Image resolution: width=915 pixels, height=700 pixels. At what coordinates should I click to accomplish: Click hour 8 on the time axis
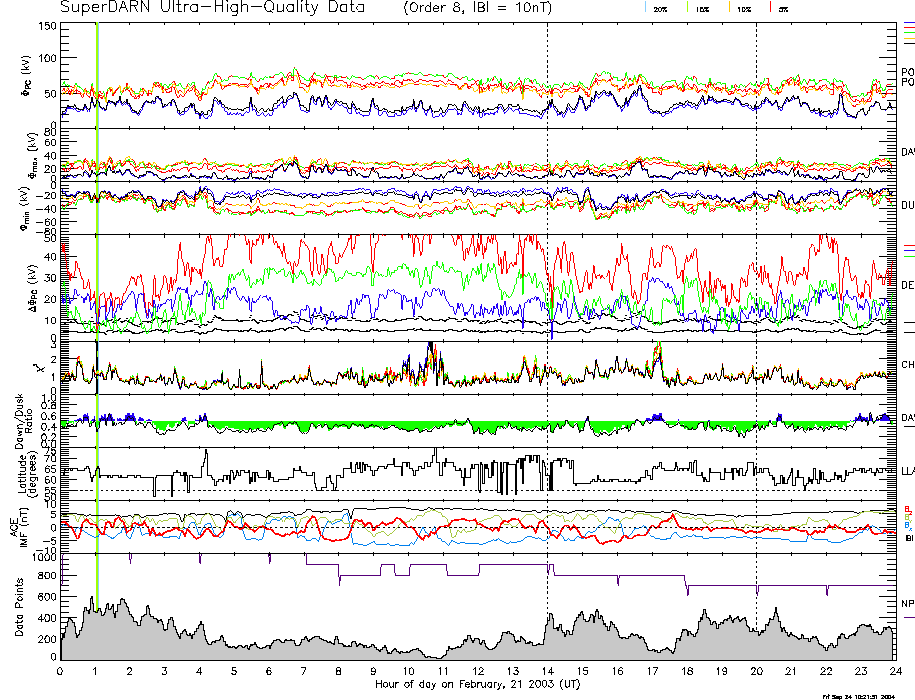click(x=339, y=672)
